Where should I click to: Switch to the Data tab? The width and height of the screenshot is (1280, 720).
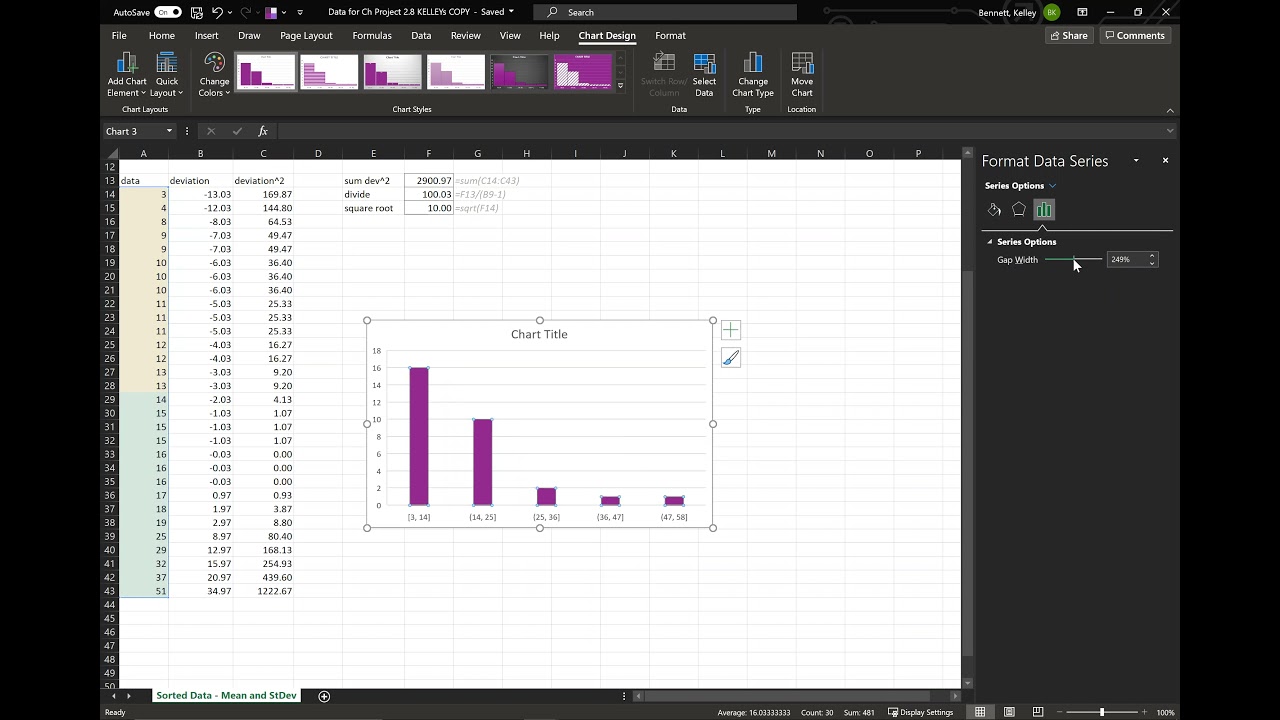421,35
